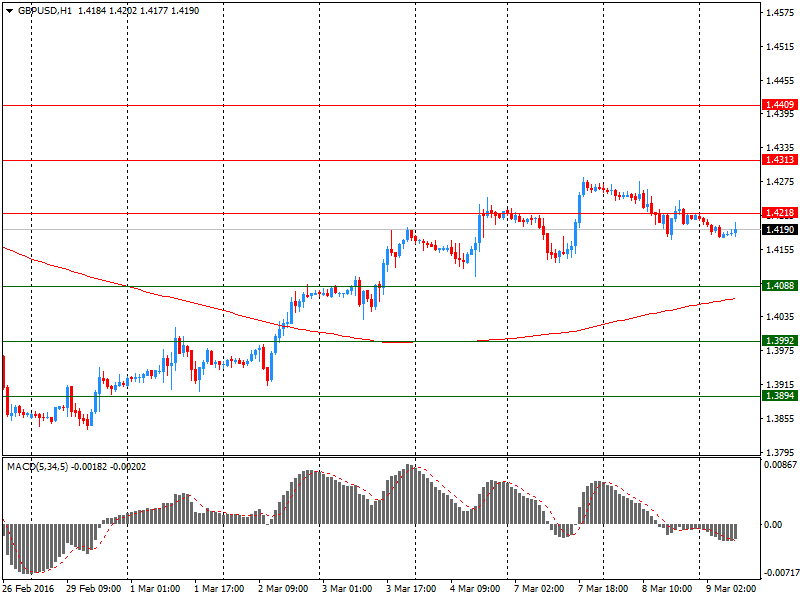
Task: Select the 1.3975 price scale value
Action: click(x=780, y=351)
